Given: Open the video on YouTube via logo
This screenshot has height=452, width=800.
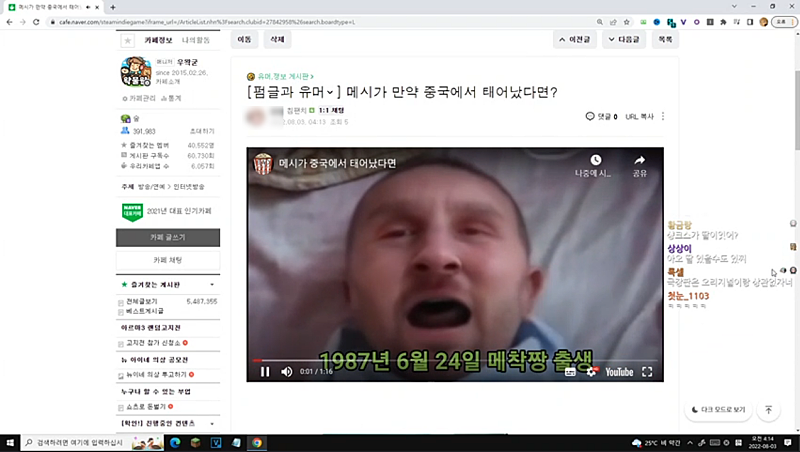Looking at the screenshot, I should pos(619,372).
